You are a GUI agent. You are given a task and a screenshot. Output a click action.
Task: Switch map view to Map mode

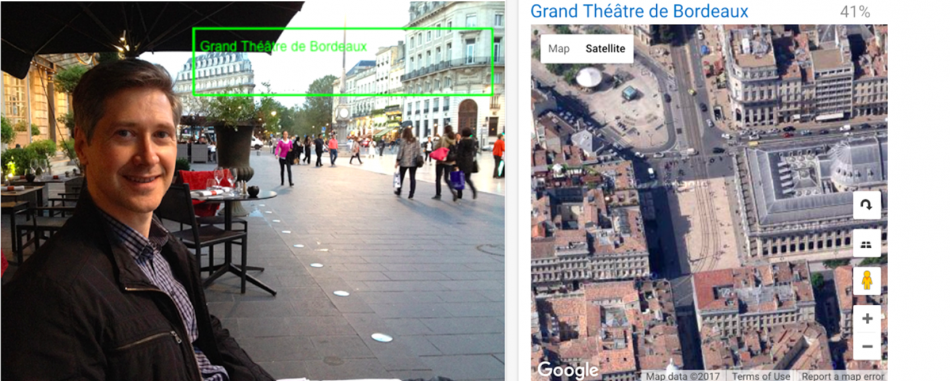[x=559, y=49]
